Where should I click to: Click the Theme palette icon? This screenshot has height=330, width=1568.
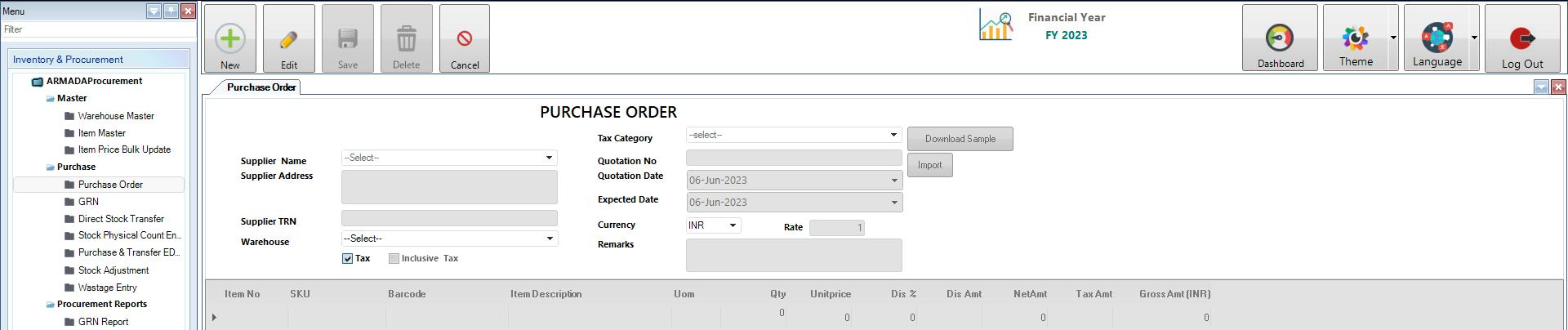1355,38
